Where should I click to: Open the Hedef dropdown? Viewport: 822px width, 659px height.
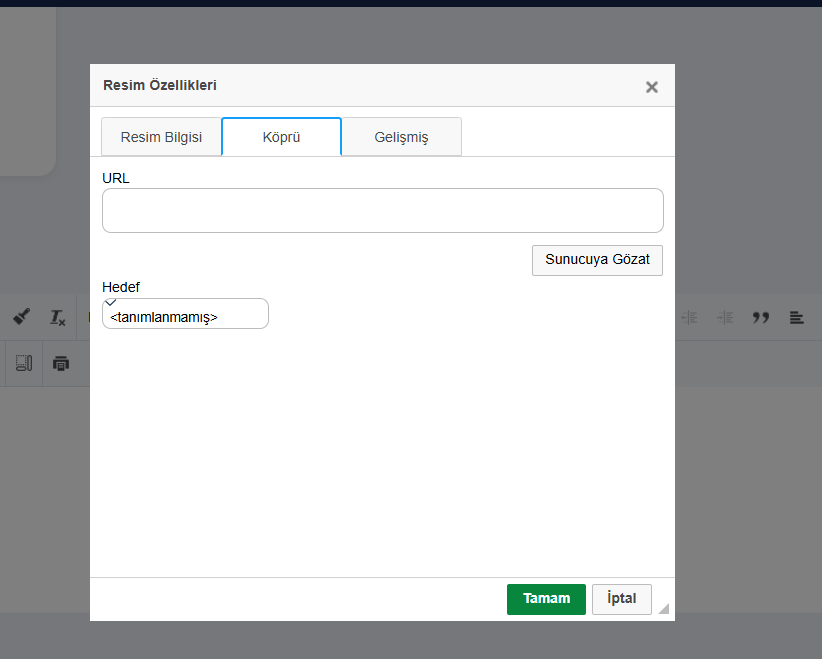185,314
